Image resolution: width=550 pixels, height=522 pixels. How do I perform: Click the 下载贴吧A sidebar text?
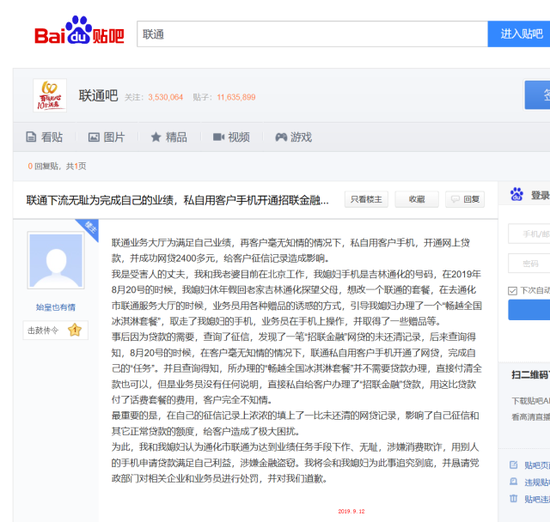click(531, 401)
